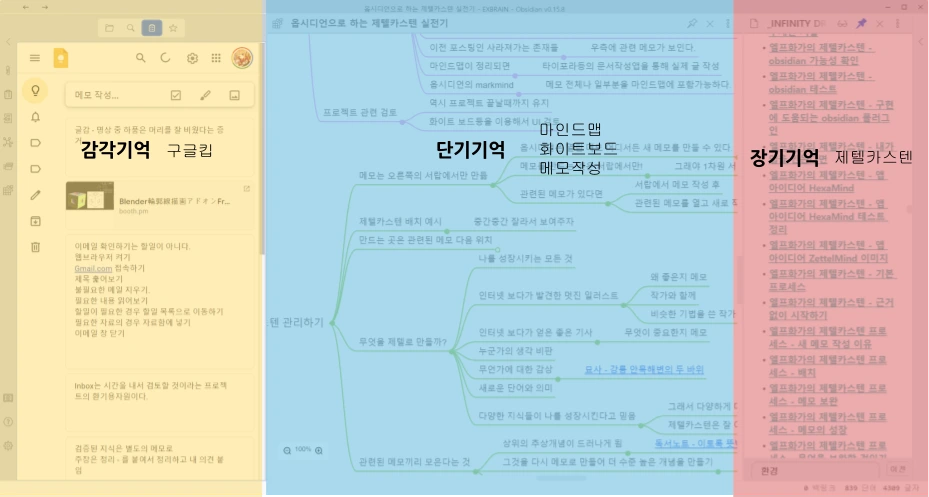This screenshot has width=929, height=497.
Task: Open the Obsidian ribbon paperclip icon
Action: [8, 70]
